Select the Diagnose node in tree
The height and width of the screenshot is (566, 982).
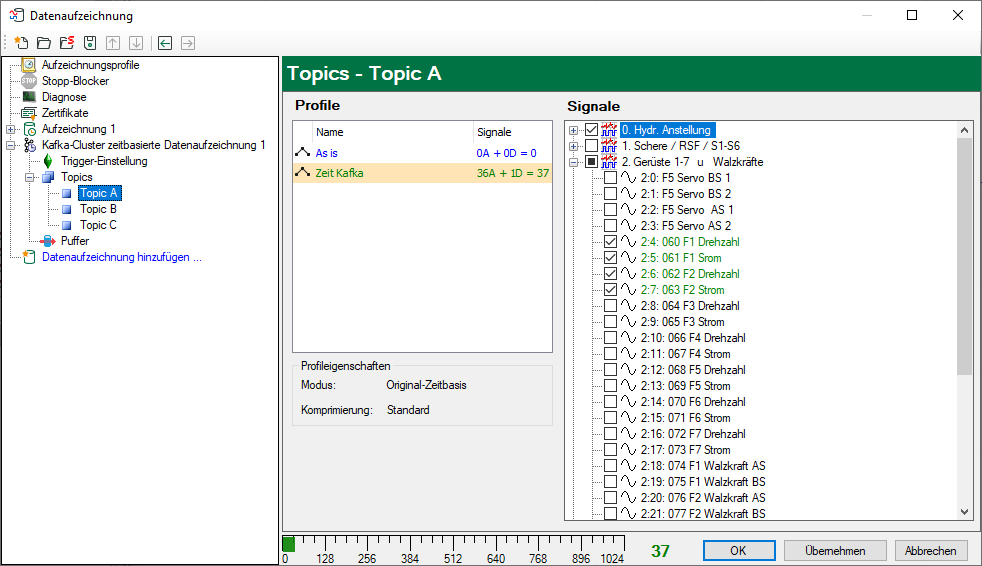(x=63, y=97)
